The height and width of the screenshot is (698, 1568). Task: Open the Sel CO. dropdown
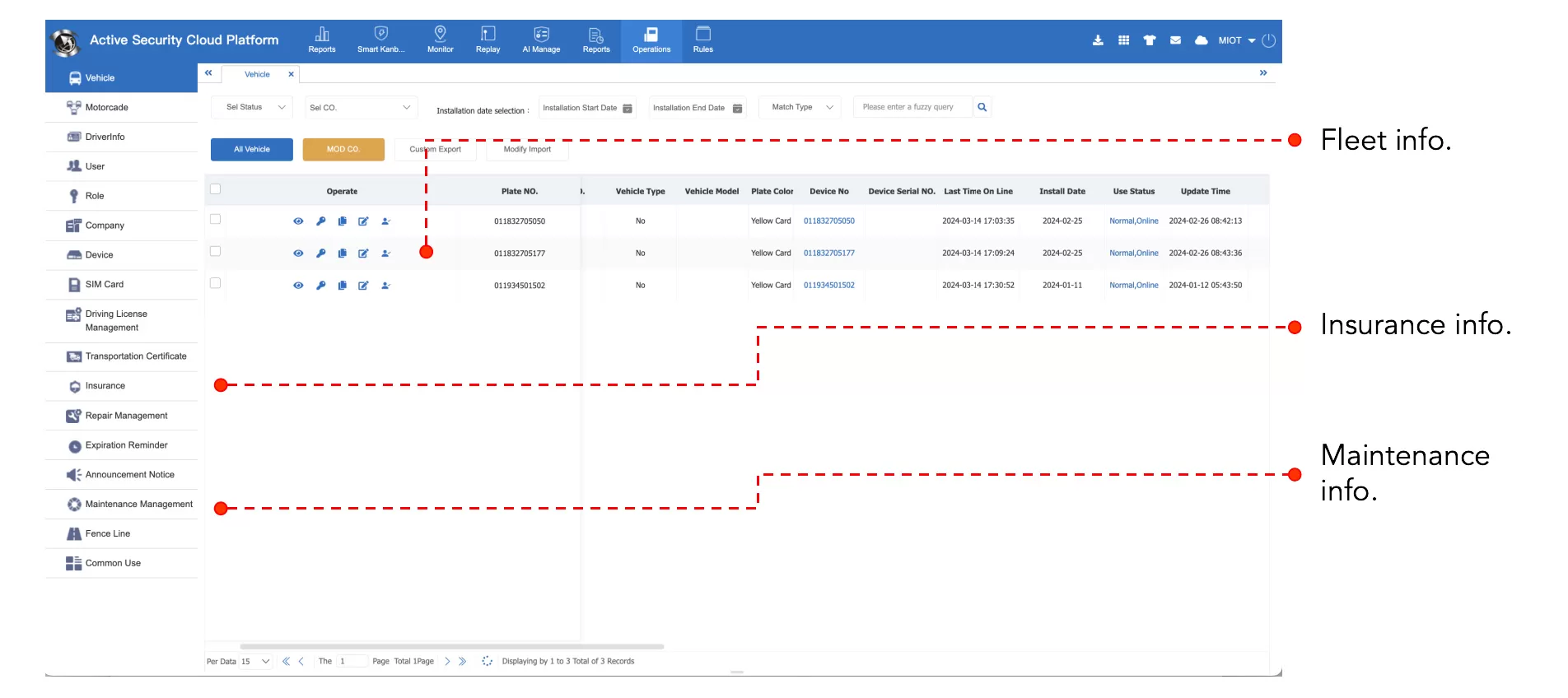(x=361, y=108)
